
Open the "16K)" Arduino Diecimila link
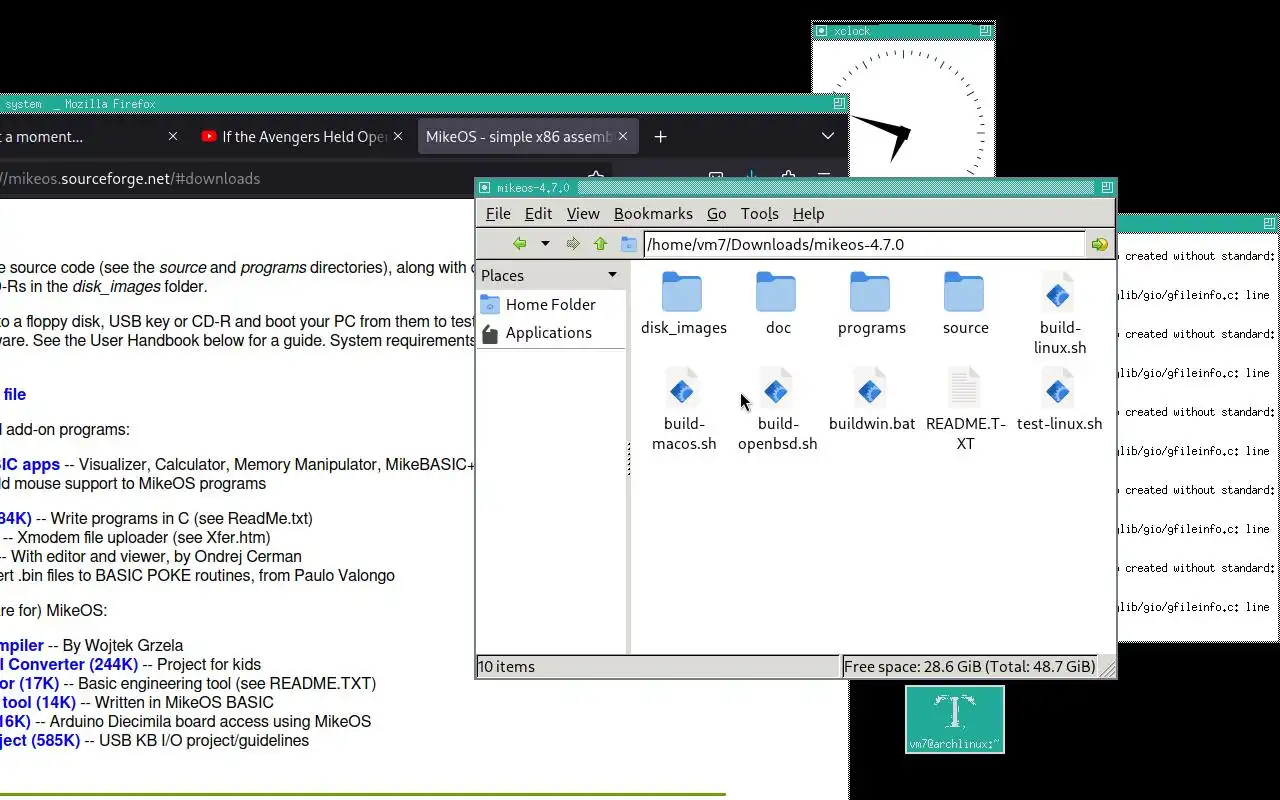coord(16,722)
